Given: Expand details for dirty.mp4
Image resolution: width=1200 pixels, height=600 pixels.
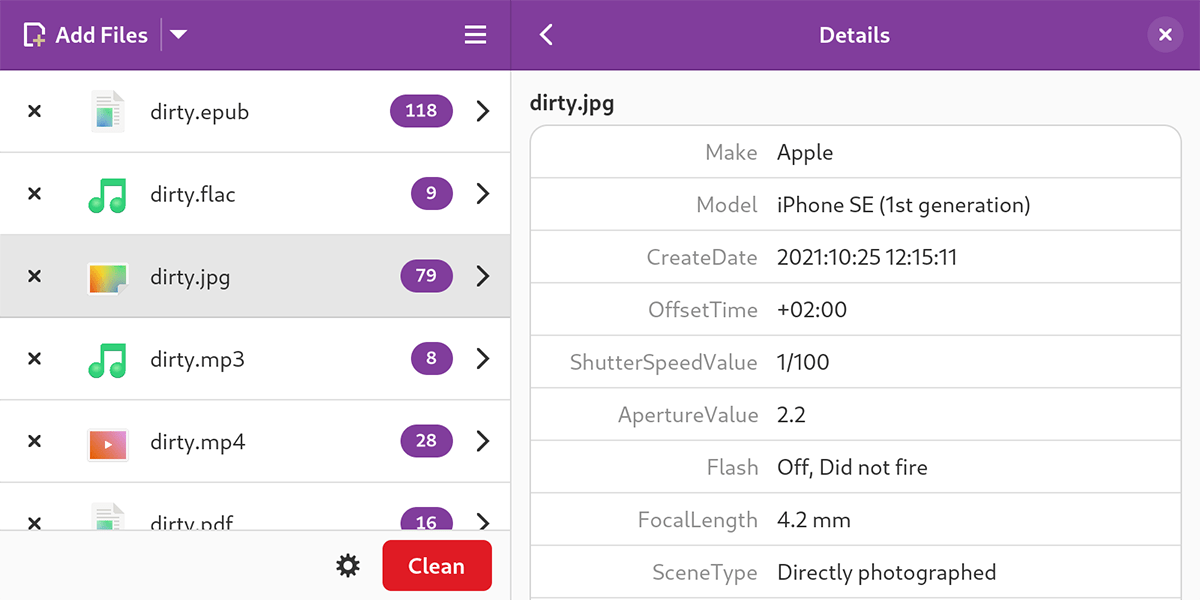Looking at the screenshot, I should click(483, 442).
